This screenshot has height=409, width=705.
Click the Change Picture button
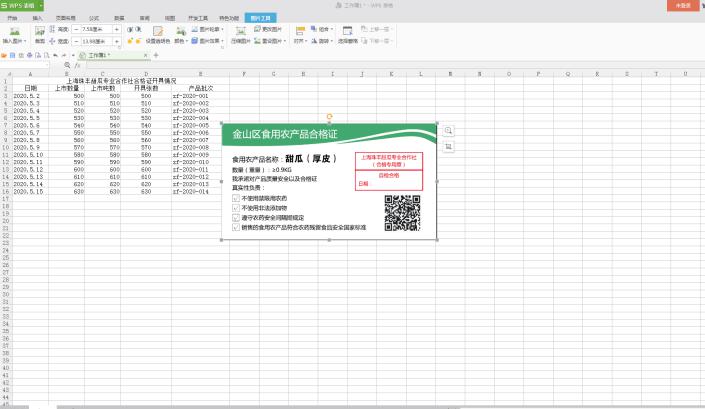click(268, 29)
